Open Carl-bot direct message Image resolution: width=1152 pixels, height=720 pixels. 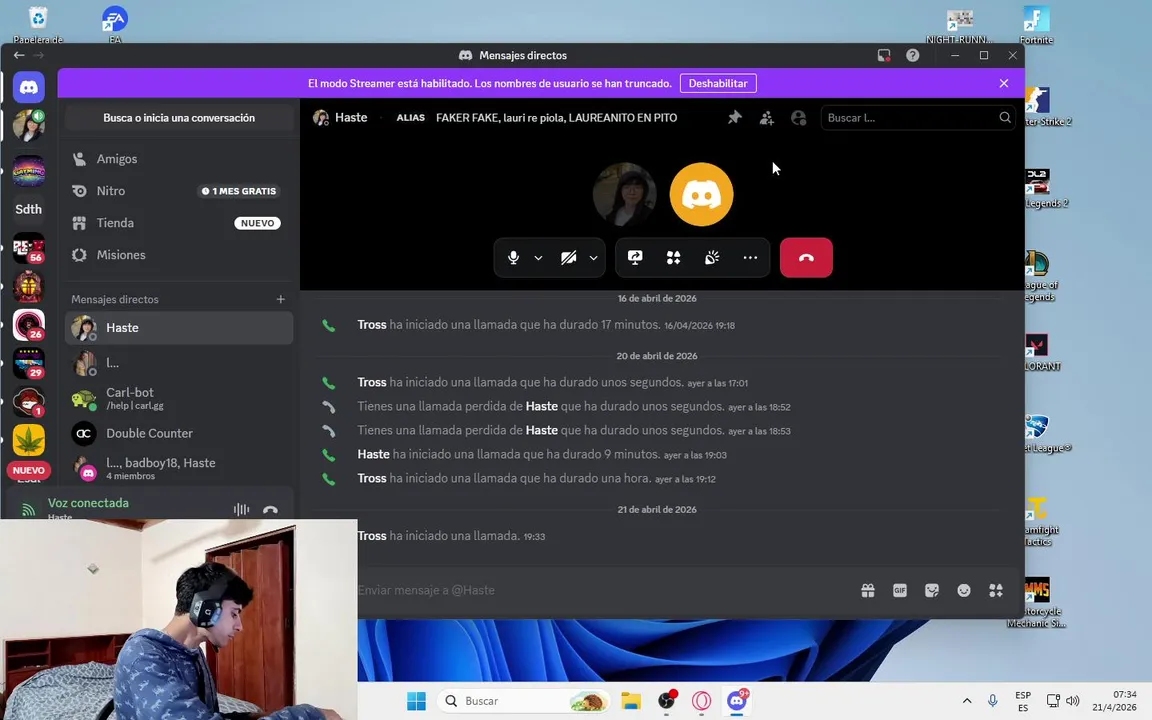coord(179,398)
